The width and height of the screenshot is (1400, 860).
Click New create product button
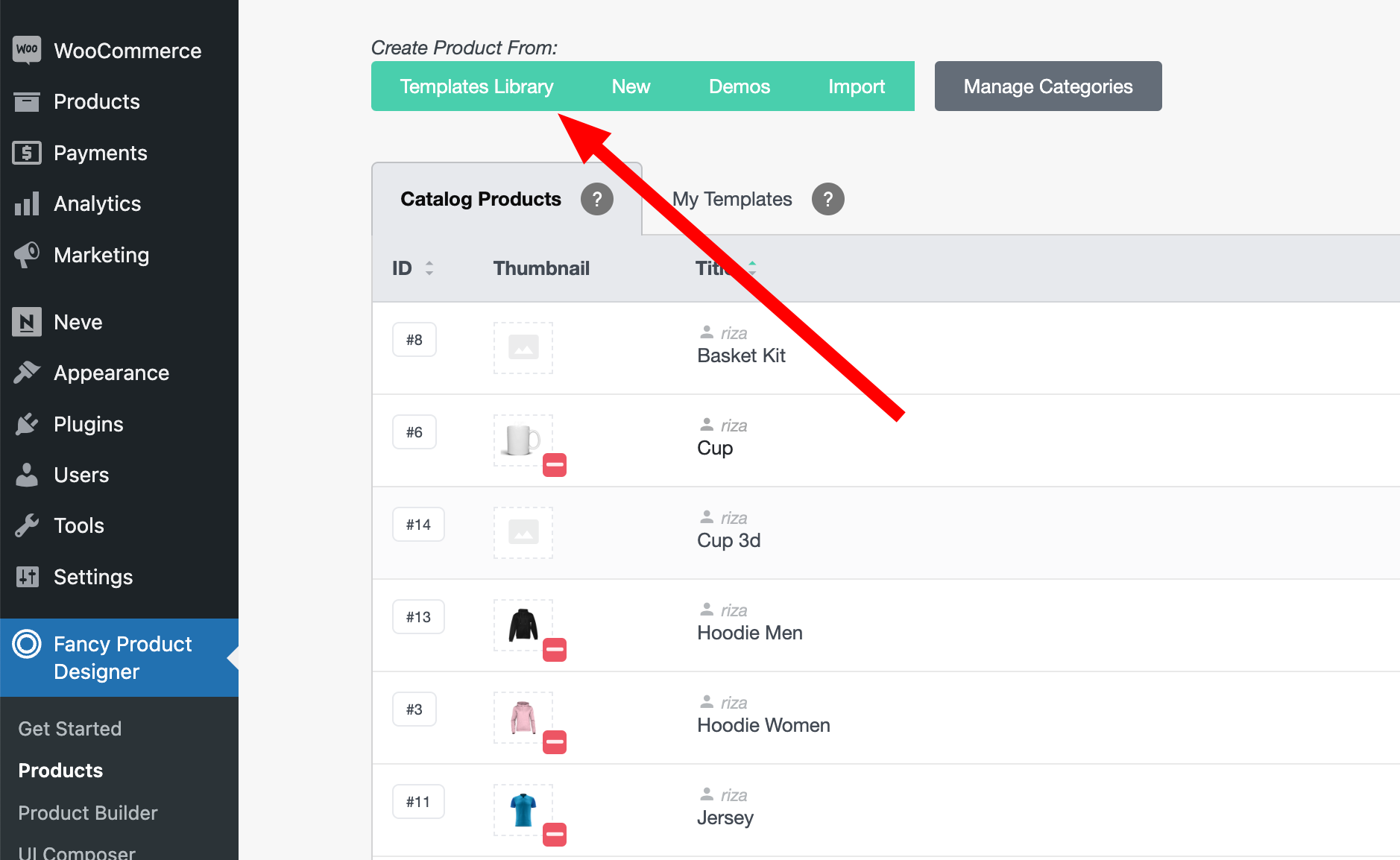pos(631,86)
